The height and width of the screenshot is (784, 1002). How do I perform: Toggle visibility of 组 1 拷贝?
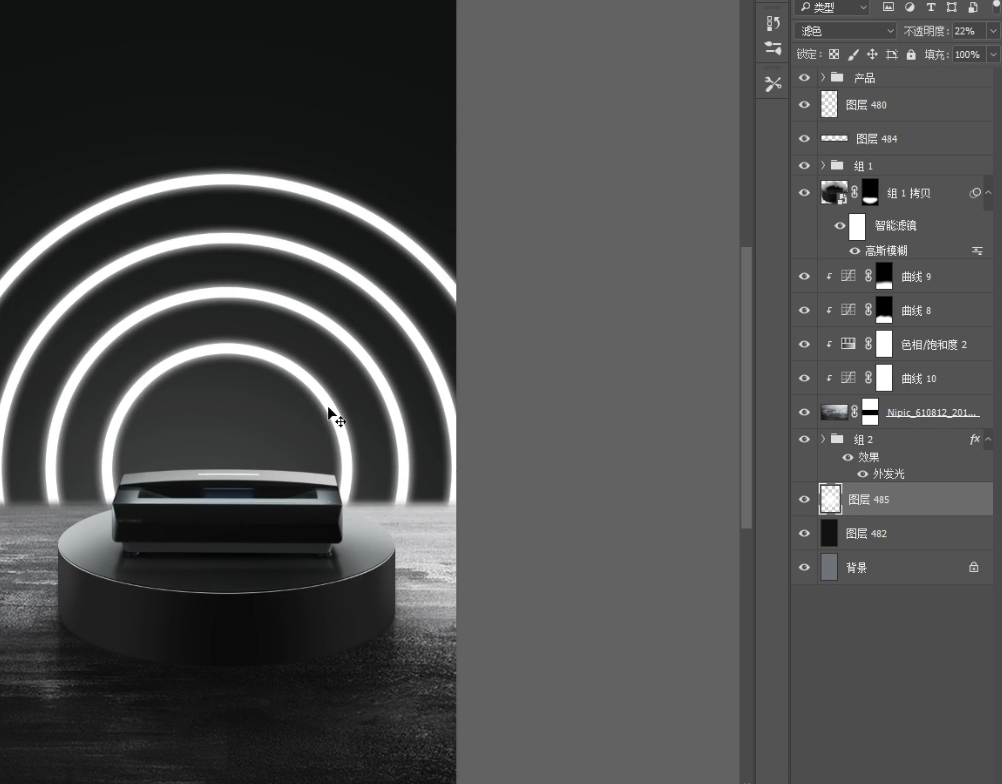point(805,192)
